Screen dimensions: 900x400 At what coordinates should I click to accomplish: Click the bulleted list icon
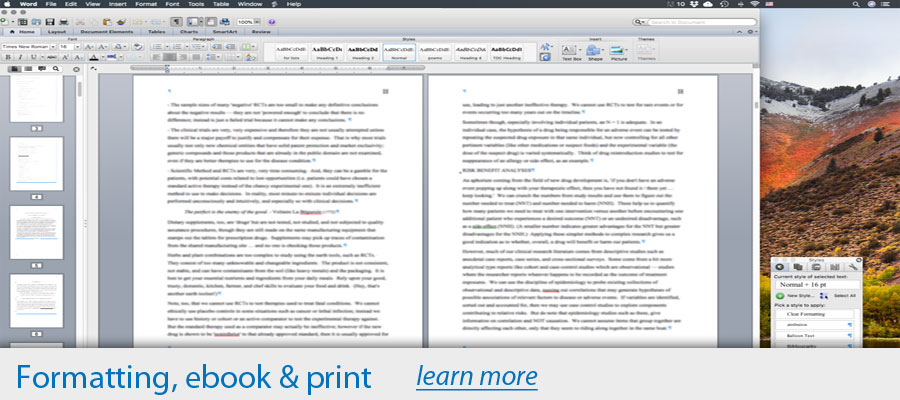[x=157, y=46]
